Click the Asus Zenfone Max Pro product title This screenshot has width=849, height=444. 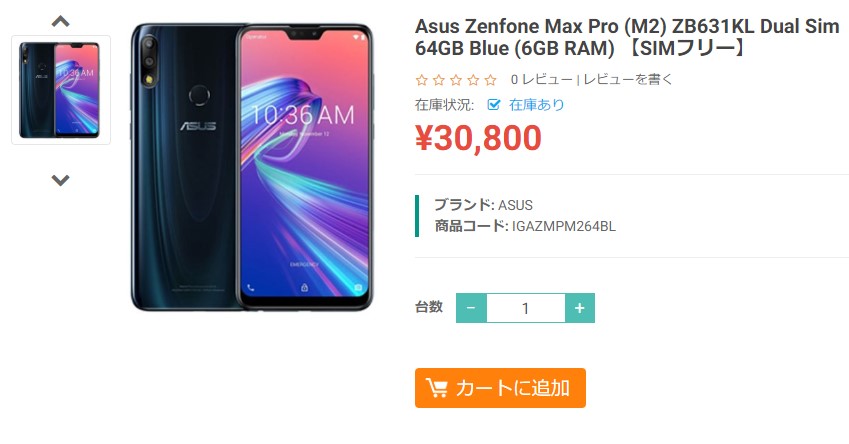coord(627,37)
